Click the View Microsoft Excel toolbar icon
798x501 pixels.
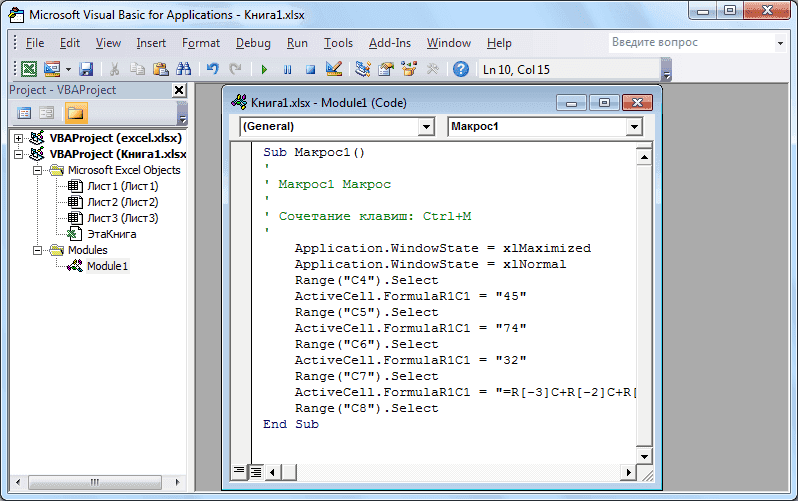pyautogui.click(x=29, y=70)
